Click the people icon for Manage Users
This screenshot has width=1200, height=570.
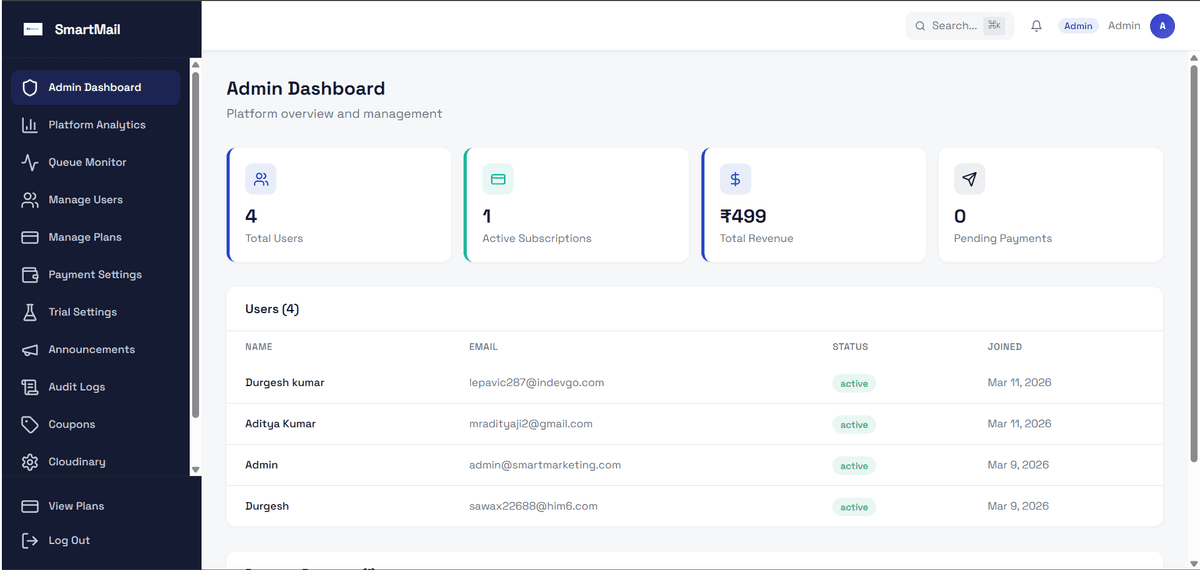click(x=30, y=200)
